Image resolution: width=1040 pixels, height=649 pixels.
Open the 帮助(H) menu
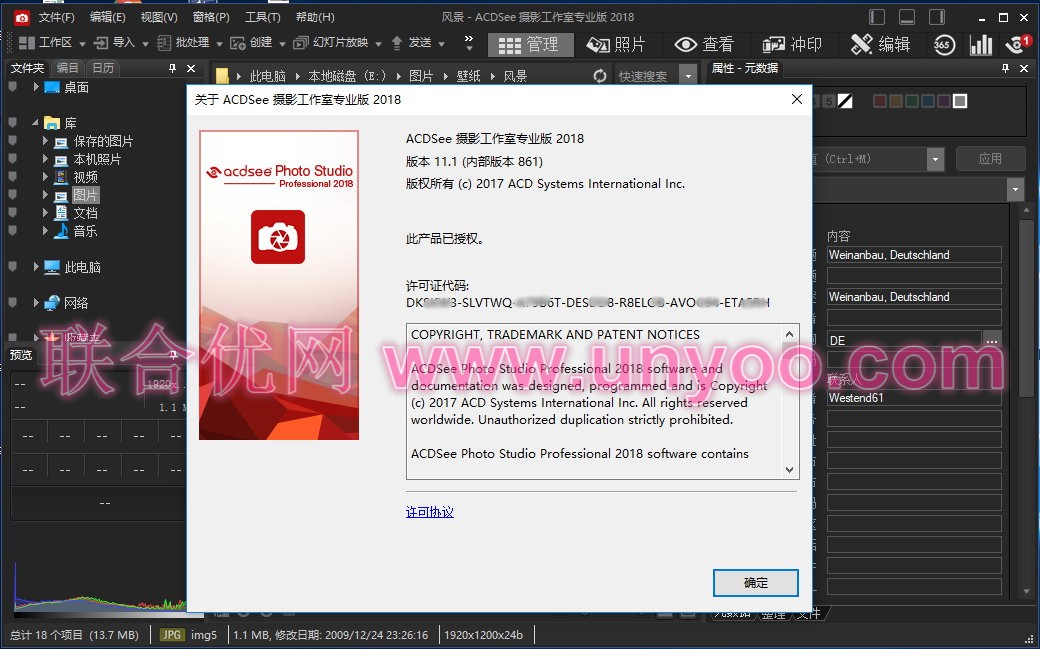[x=314, y=17]
